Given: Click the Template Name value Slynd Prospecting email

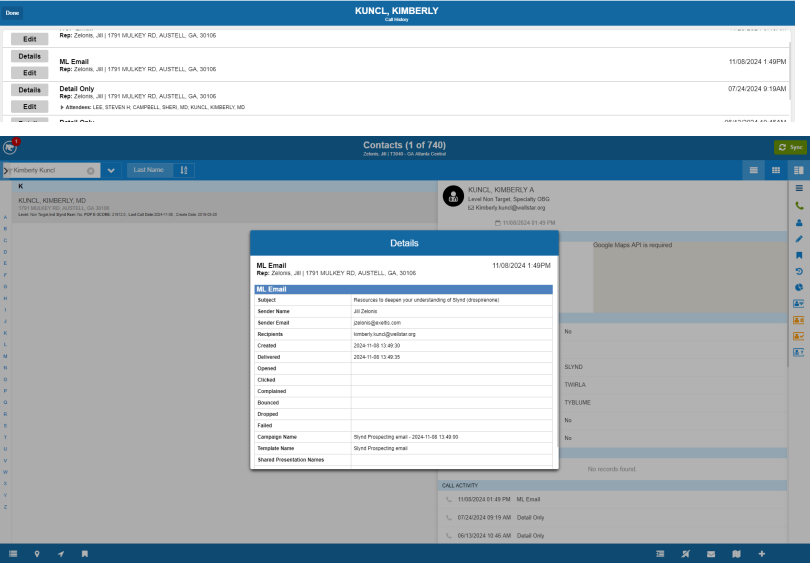Looking at the screenshot, I should (381, 448).
